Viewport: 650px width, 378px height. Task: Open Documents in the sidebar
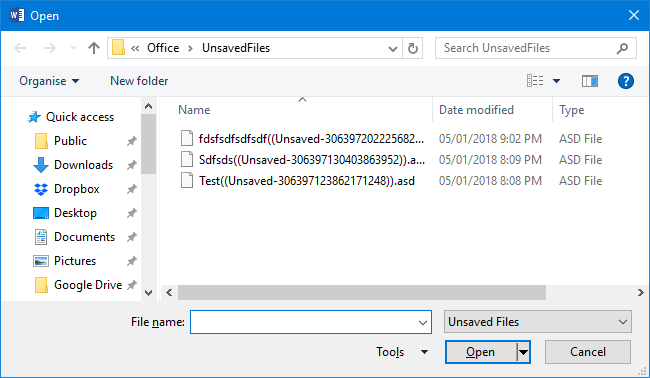(x=84, y=237)
